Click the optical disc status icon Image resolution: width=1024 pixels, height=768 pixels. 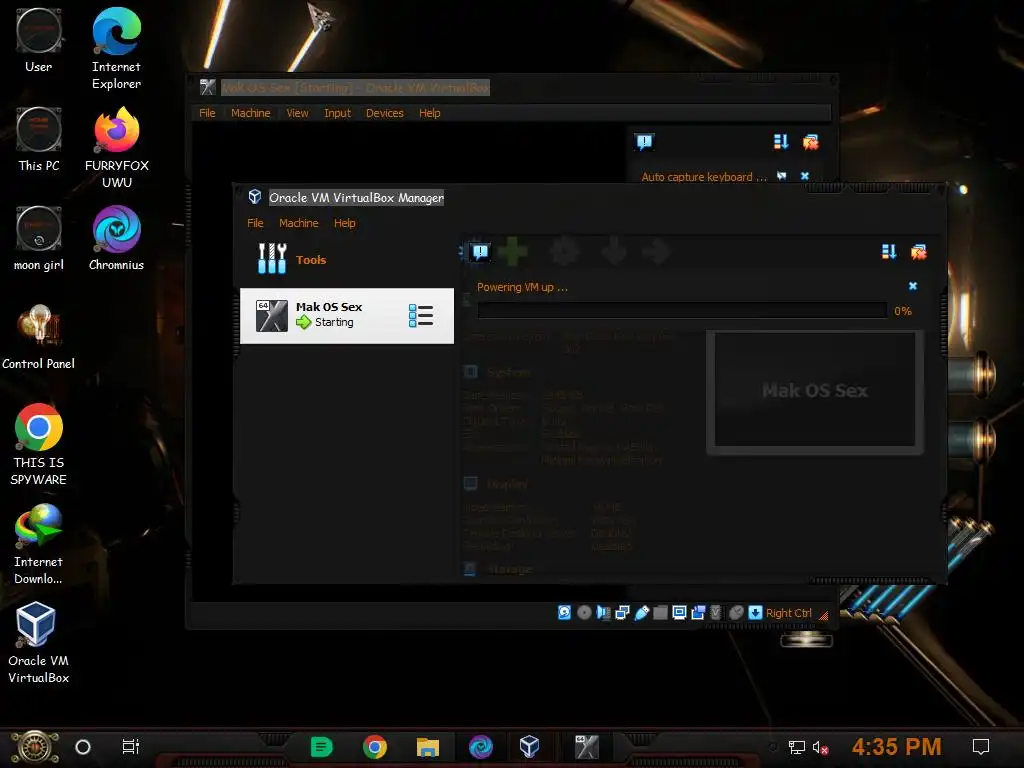[584, 612]
